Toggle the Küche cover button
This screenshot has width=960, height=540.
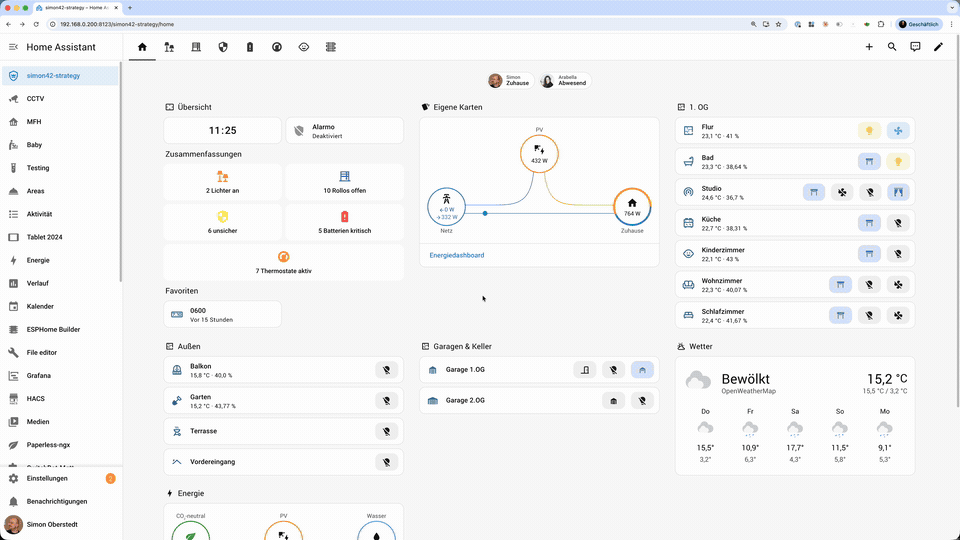coord(869,223)
